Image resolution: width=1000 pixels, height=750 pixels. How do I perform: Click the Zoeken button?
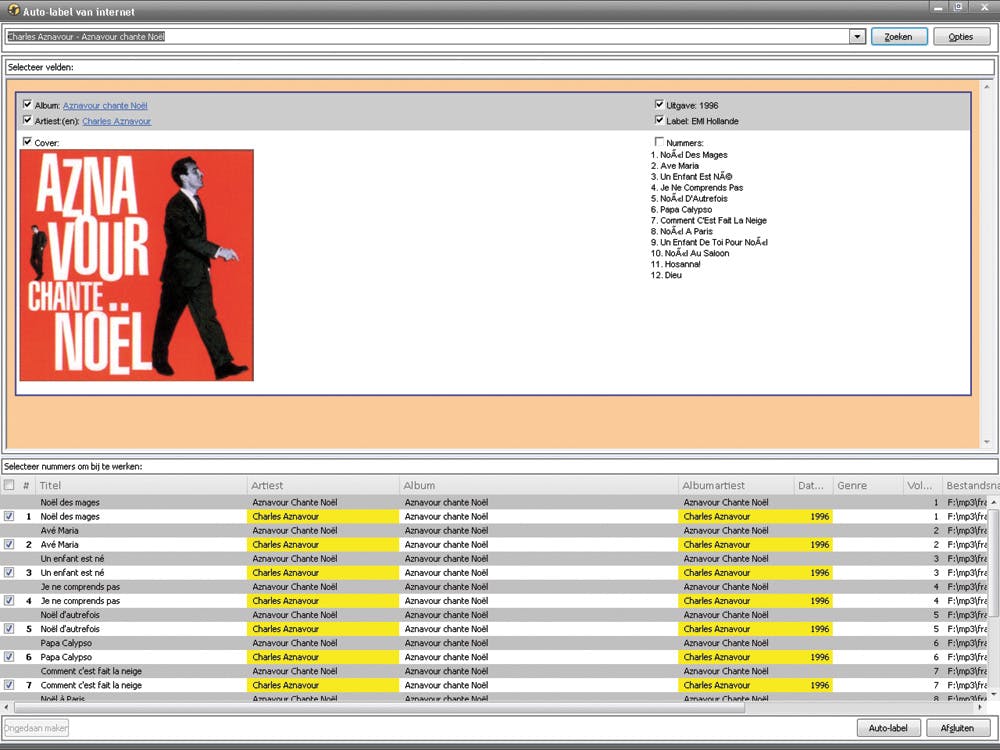898,36
